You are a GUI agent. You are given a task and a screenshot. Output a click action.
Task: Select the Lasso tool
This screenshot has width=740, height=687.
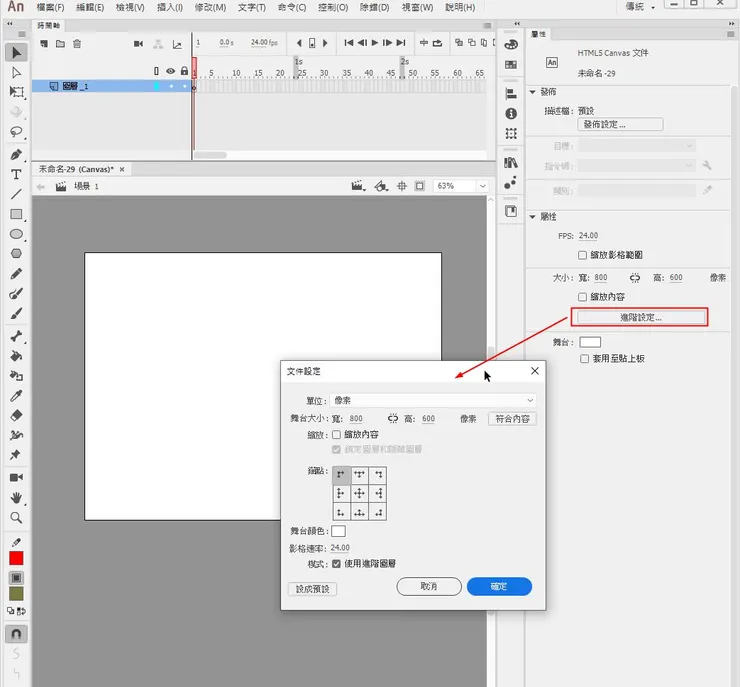pyautogui.click(x=16, y=132)
